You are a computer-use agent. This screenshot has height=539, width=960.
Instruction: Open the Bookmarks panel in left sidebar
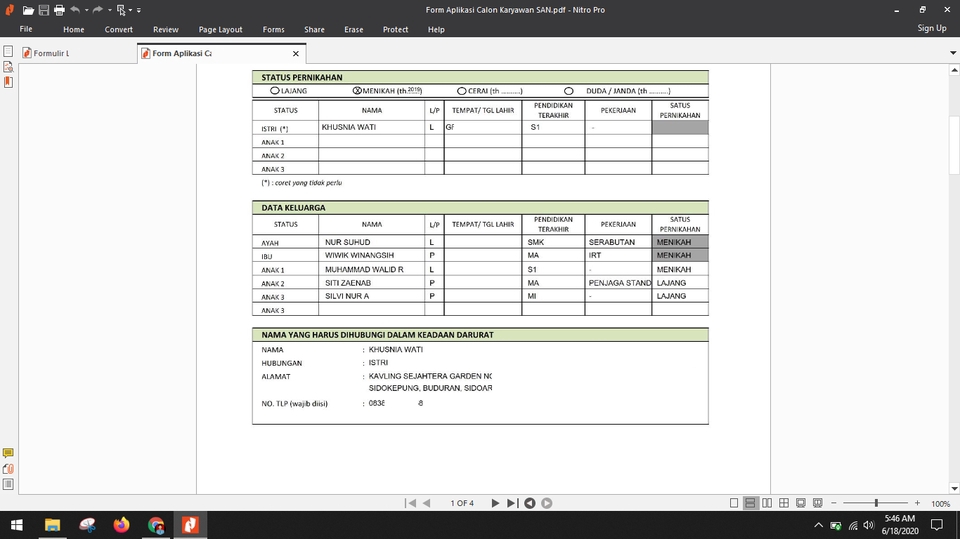[x=8, y=82]
